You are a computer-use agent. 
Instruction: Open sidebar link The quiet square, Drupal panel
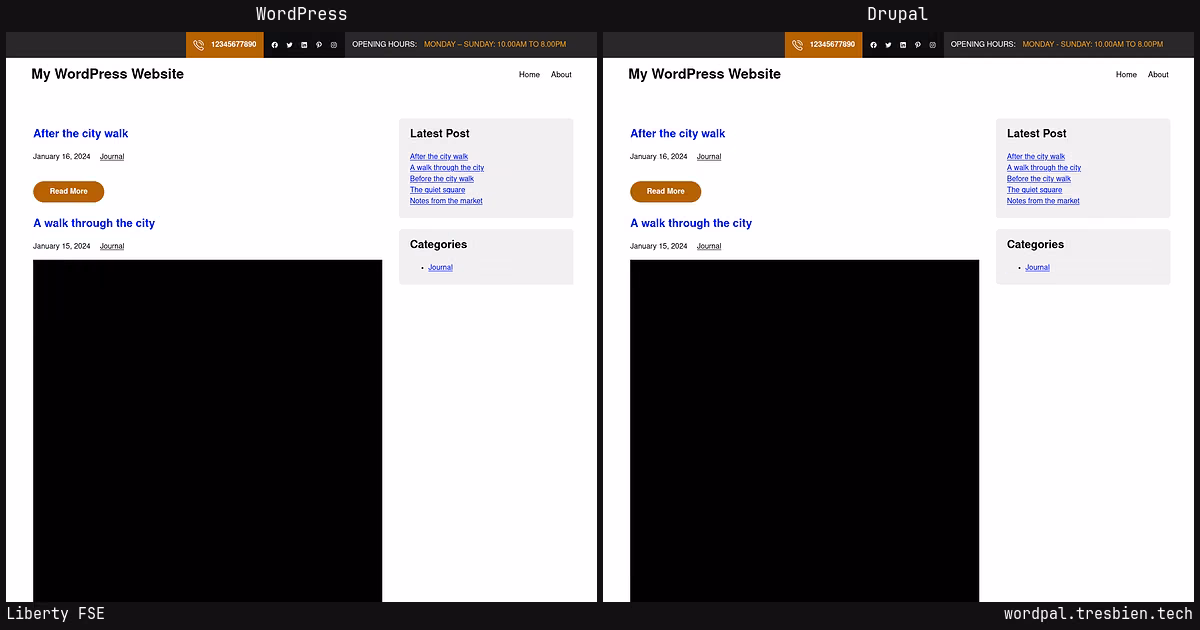pos(1035,190)
